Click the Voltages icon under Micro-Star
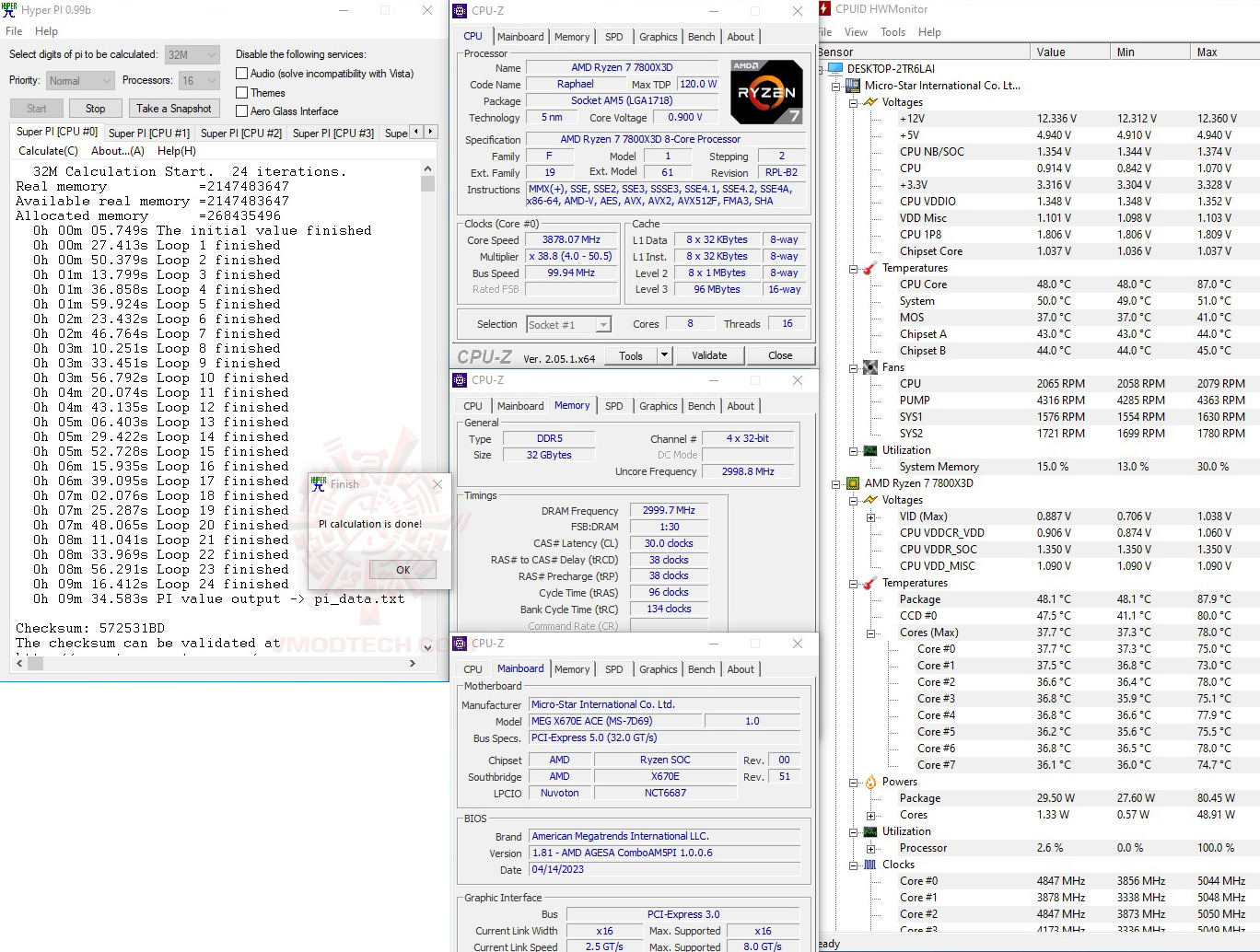This screenshot has height=952, width=1260. 870,102
